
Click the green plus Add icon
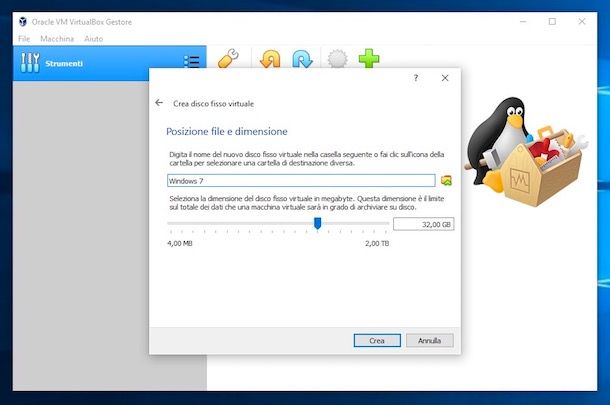click(x=369, y=58)
